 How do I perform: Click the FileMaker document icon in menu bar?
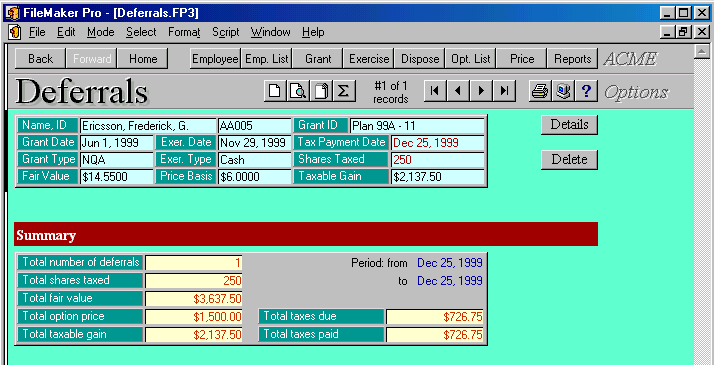(15, 32)
